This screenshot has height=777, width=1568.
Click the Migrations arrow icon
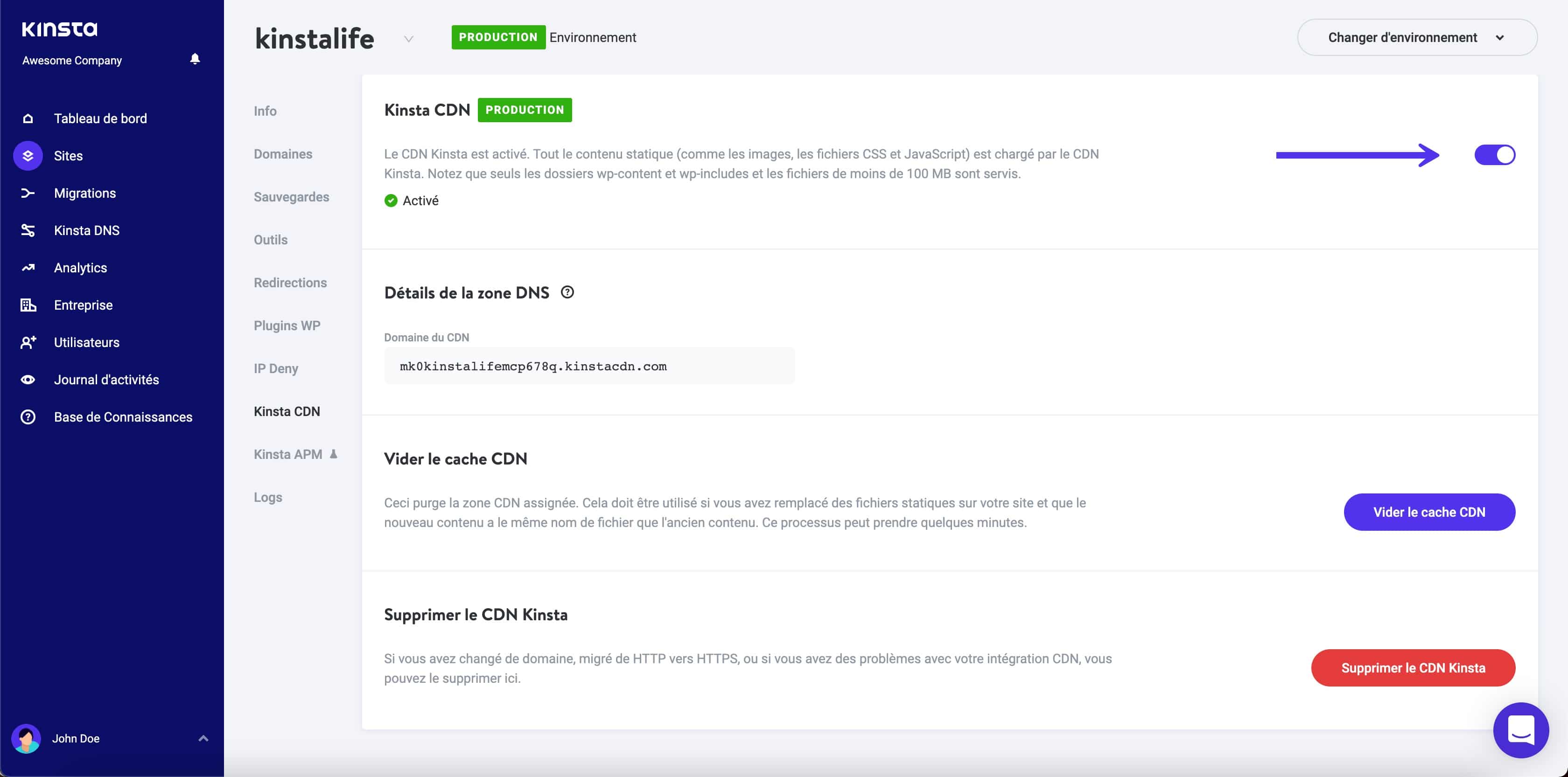pos(28,194)
